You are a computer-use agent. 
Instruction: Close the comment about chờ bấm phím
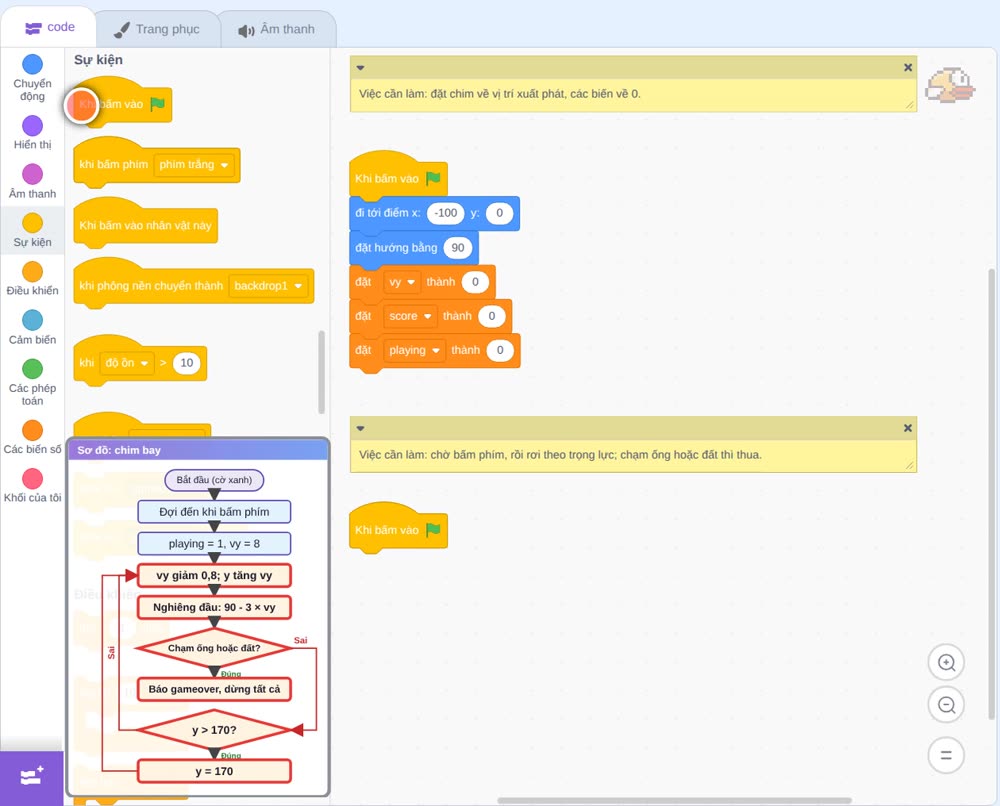pyautogui.click(x=908, y=428)
